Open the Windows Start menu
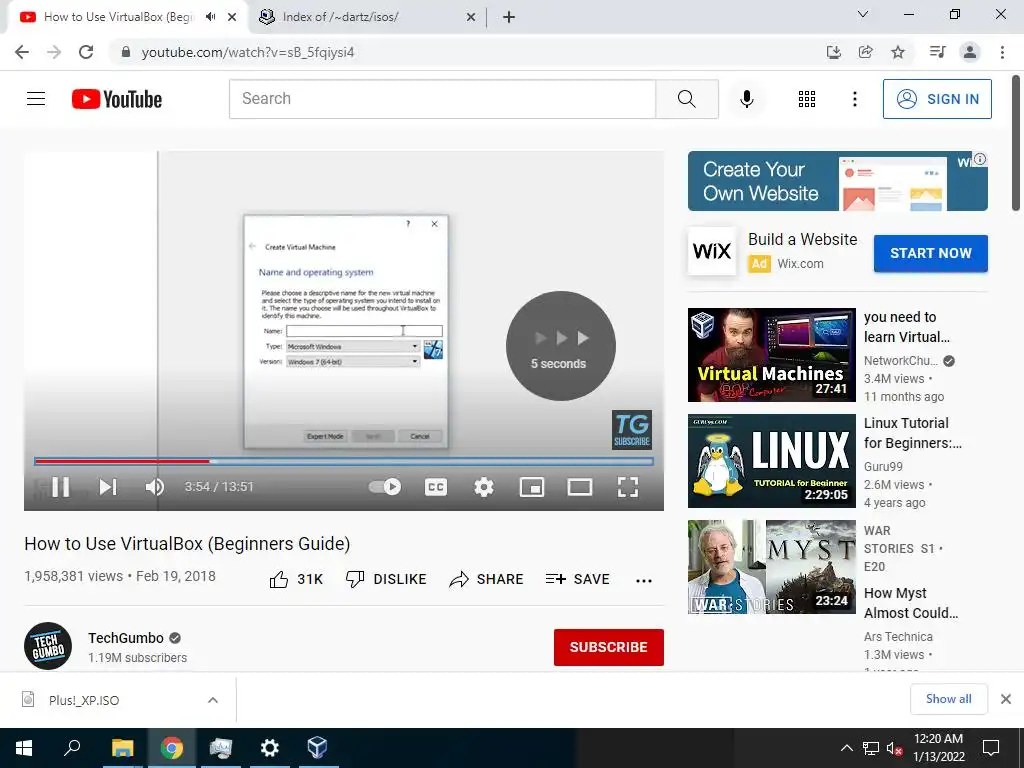The height and width of the screenshot is (768, 1024). pos(24,748)
